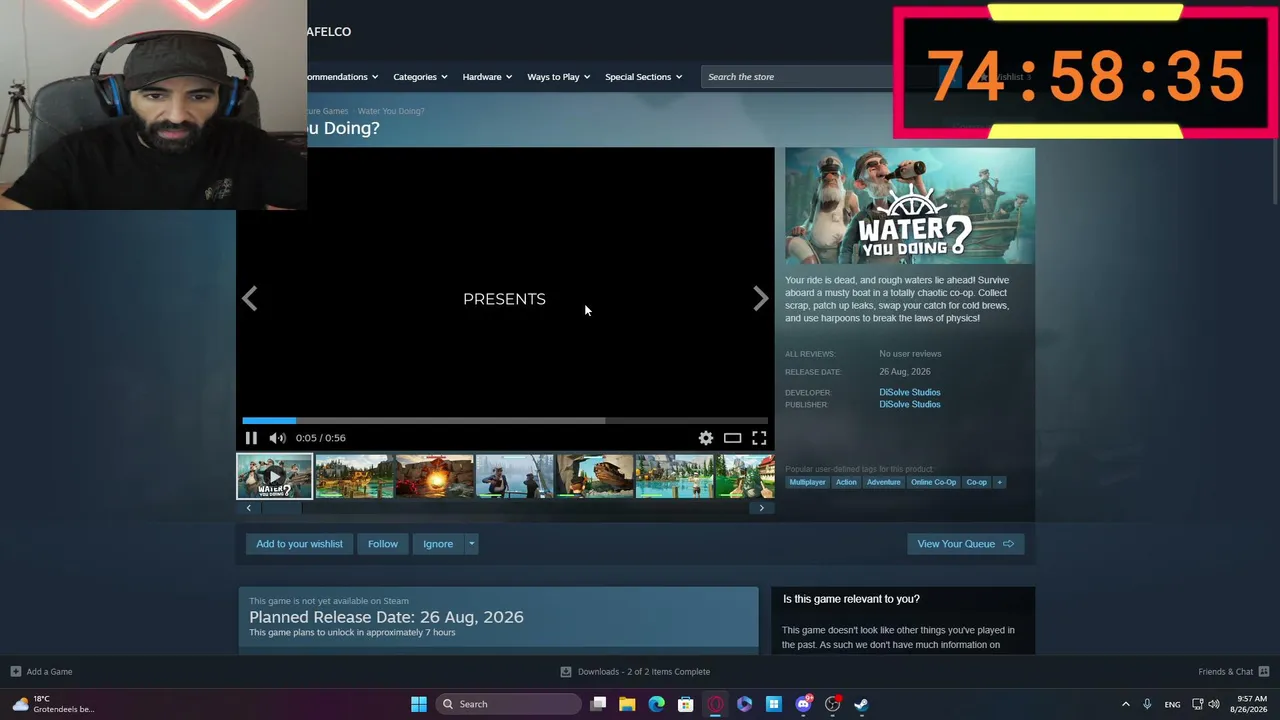The width and height of the screenshot is (1280, 720).
Task: Click the Water You Doing? capsule image
Action: [x=910, y=206]
